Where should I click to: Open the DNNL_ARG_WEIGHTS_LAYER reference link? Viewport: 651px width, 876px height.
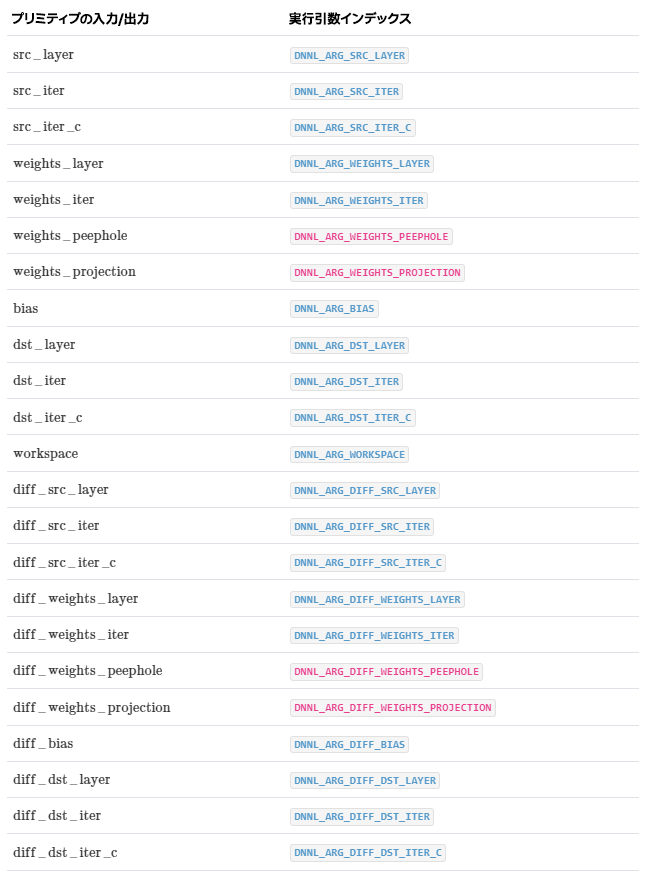pos(361,164)
